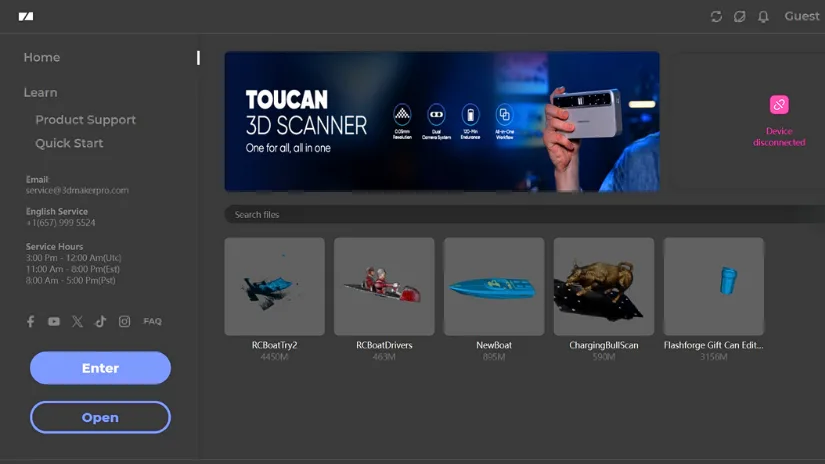
Task: Click the ChargingBullScan file name
Action: [603, 345]
